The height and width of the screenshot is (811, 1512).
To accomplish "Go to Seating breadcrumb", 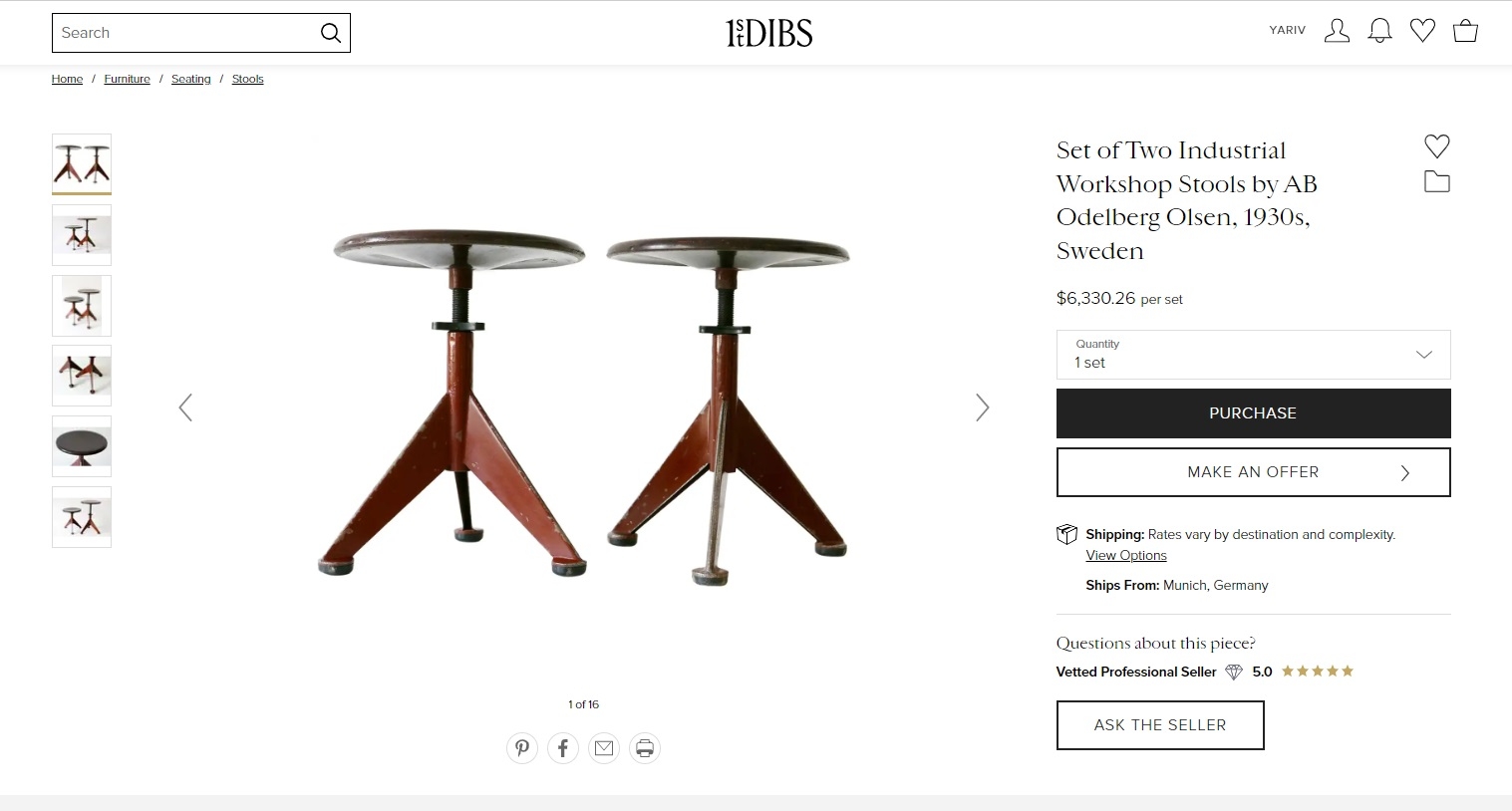I will point(190,79).
